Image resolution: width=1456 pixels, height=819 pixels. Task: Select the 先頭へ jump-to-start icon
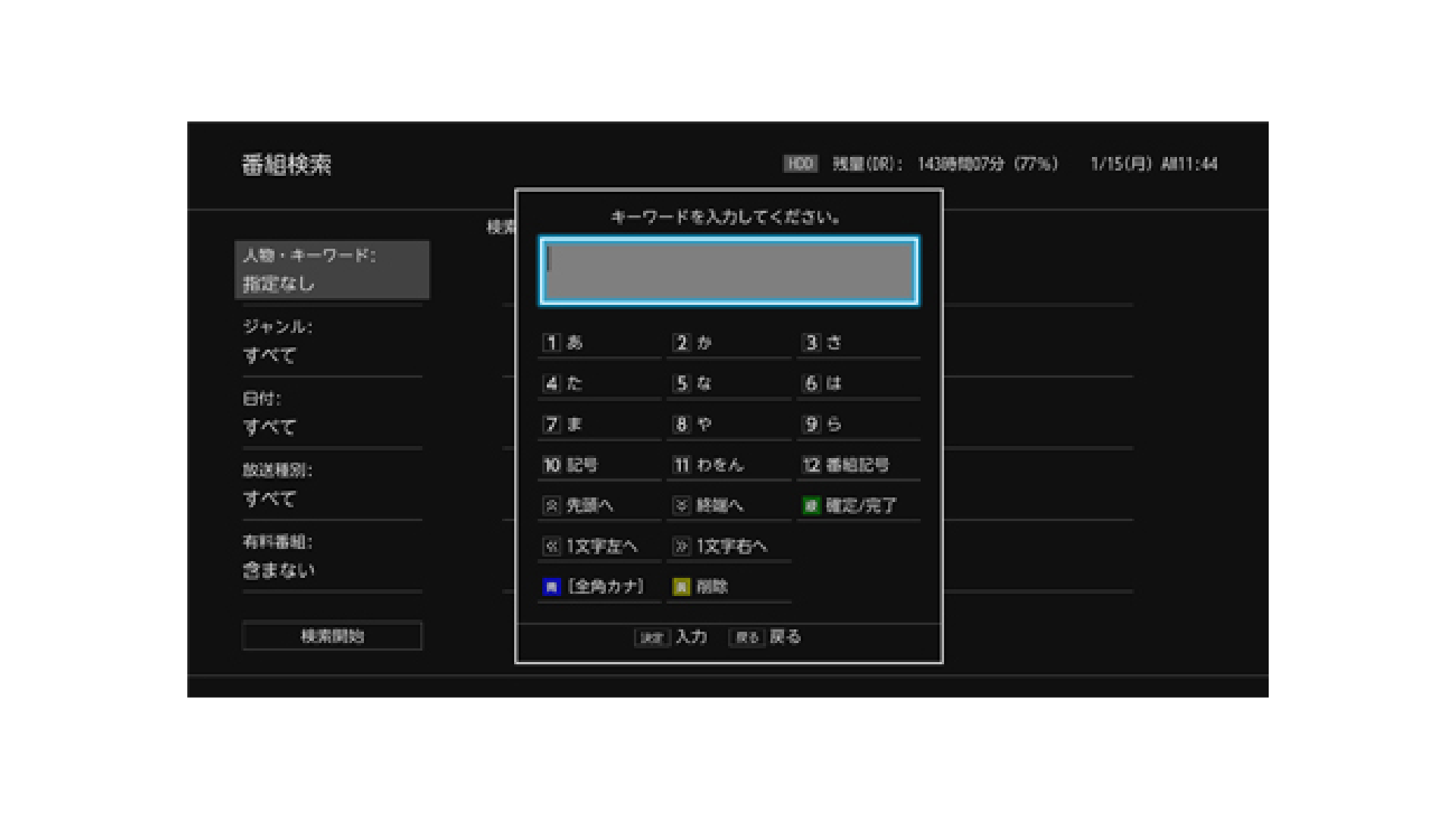[x=551, y=505]
